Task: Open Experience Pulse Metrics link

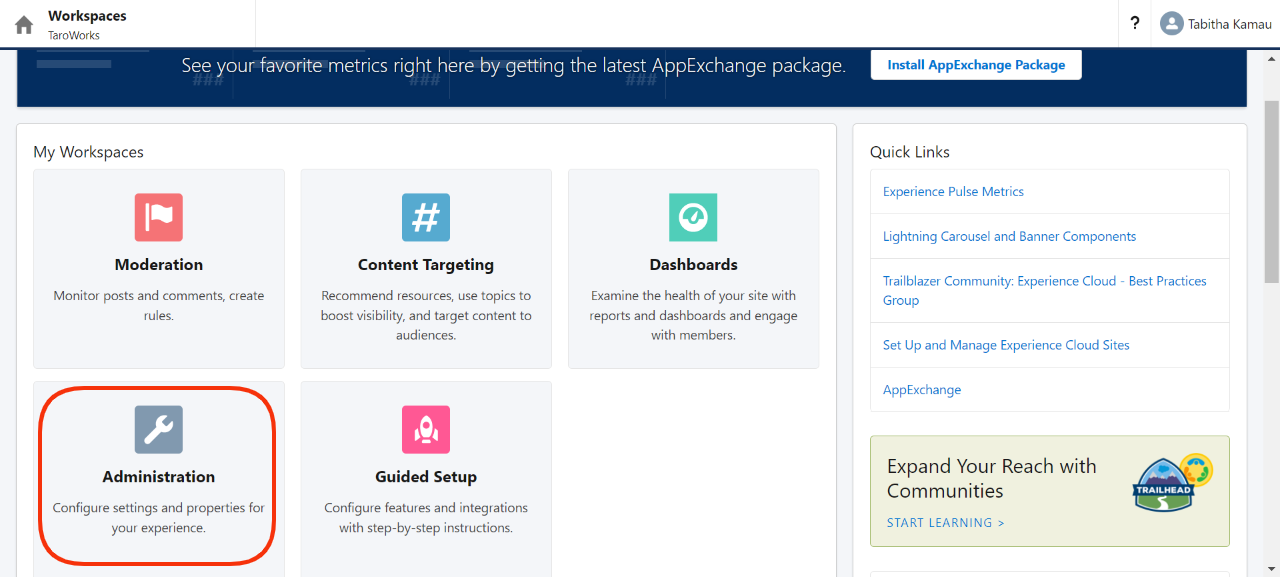Action: pyautogui.click(x=953, y=191)
